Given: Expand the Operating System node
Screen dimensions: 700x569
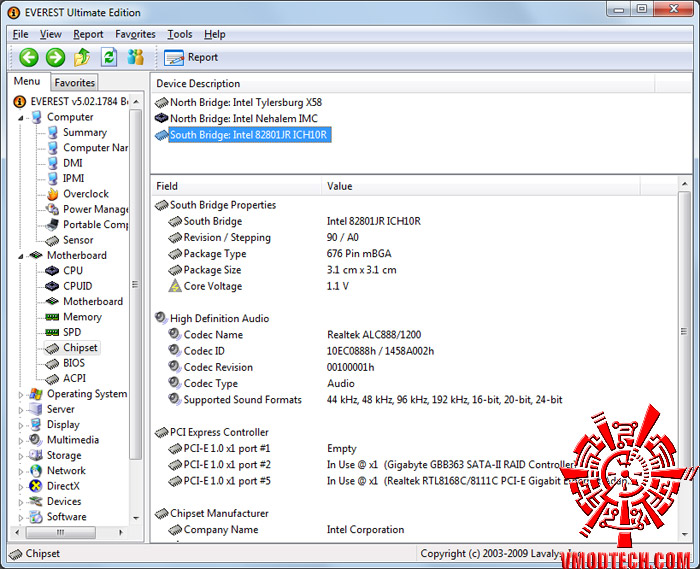Looking at the screenshot, I should pos(21,395).
